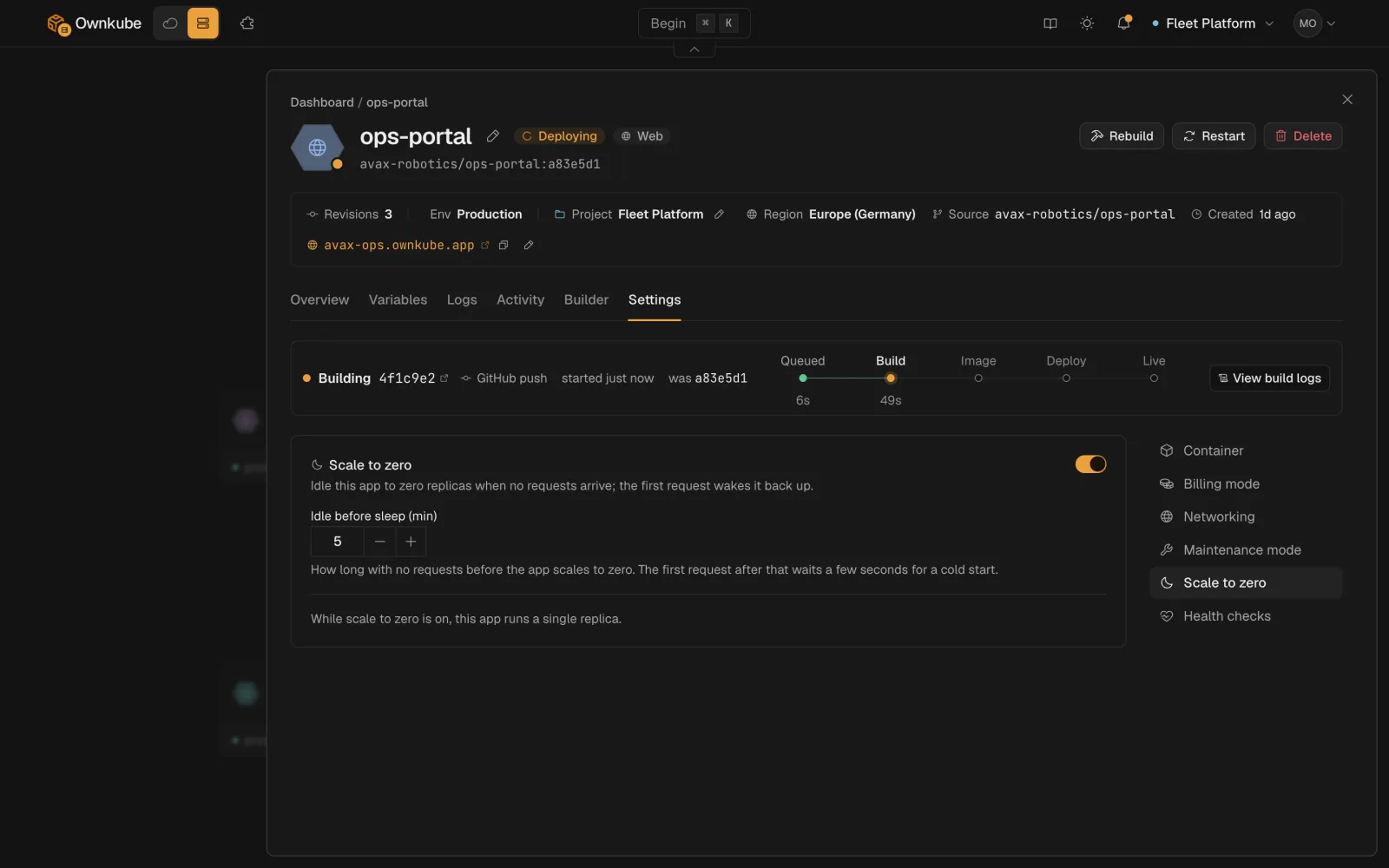
Task: Increase idle minutes with plus button
Action: [411, 542]
